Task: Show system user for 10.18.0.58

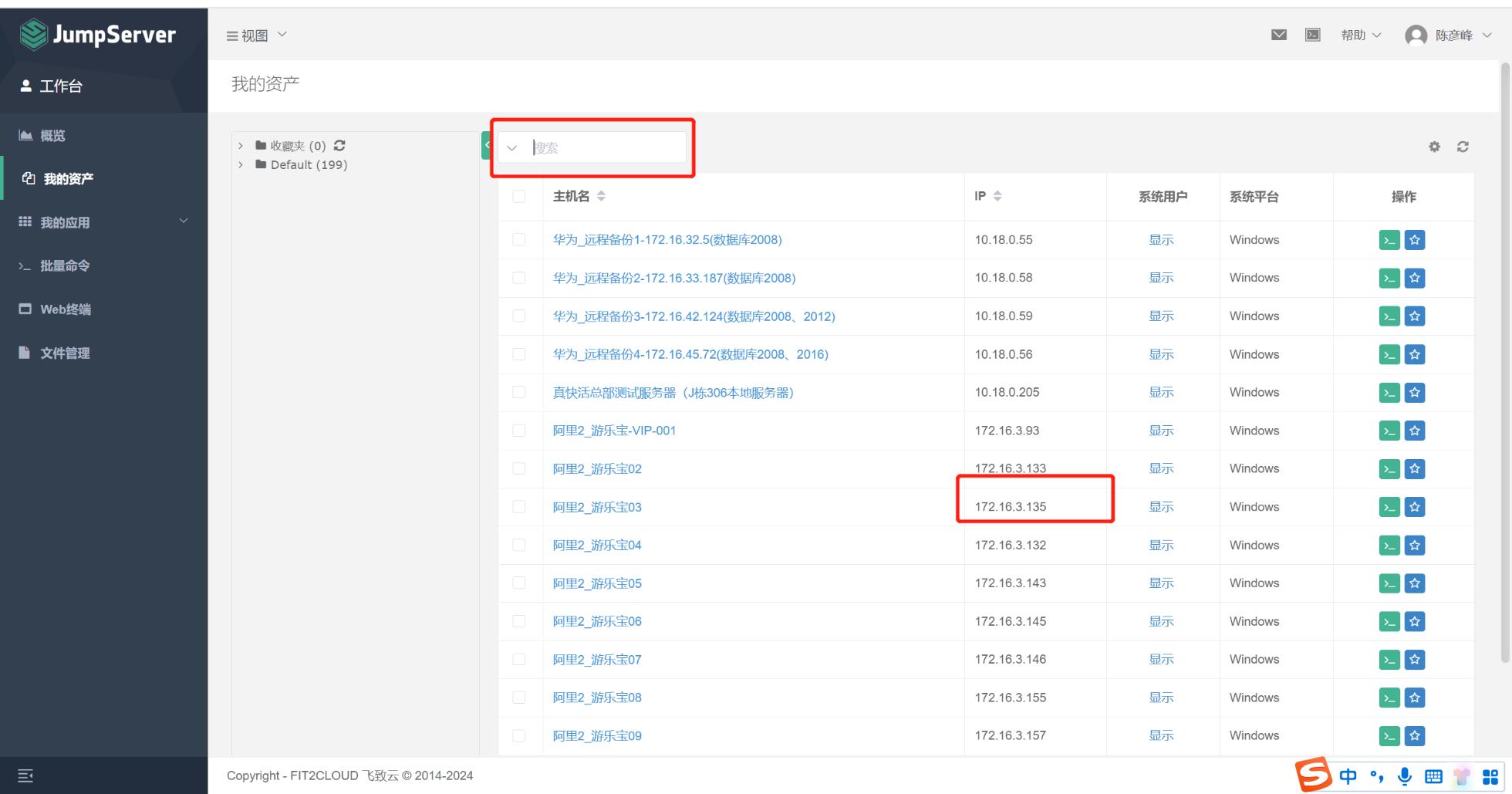Action: (x=1161, y=278)
